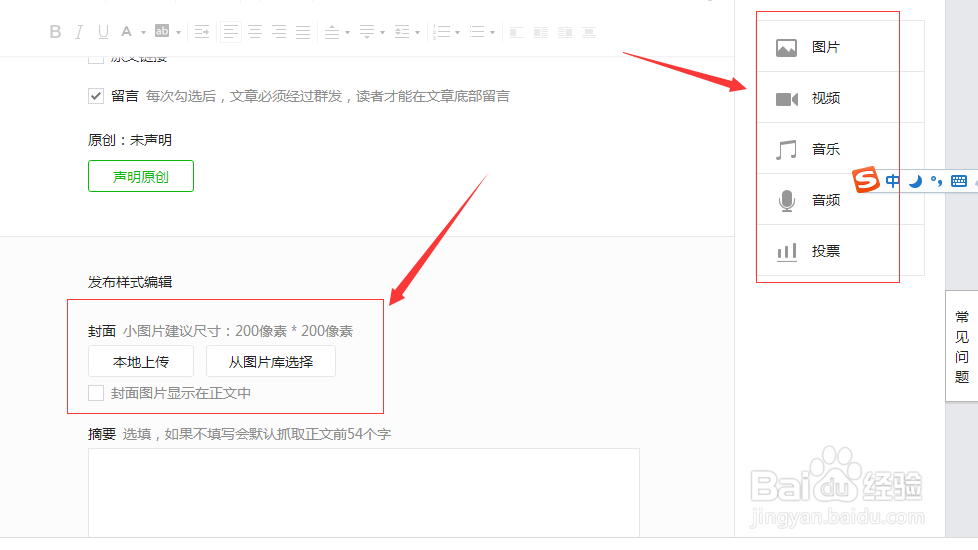Align text left

click(231, 32)
